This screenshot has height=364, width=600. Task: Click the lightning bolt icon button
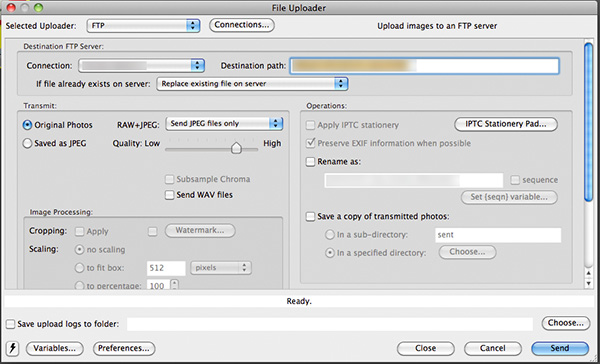point(12,348)
